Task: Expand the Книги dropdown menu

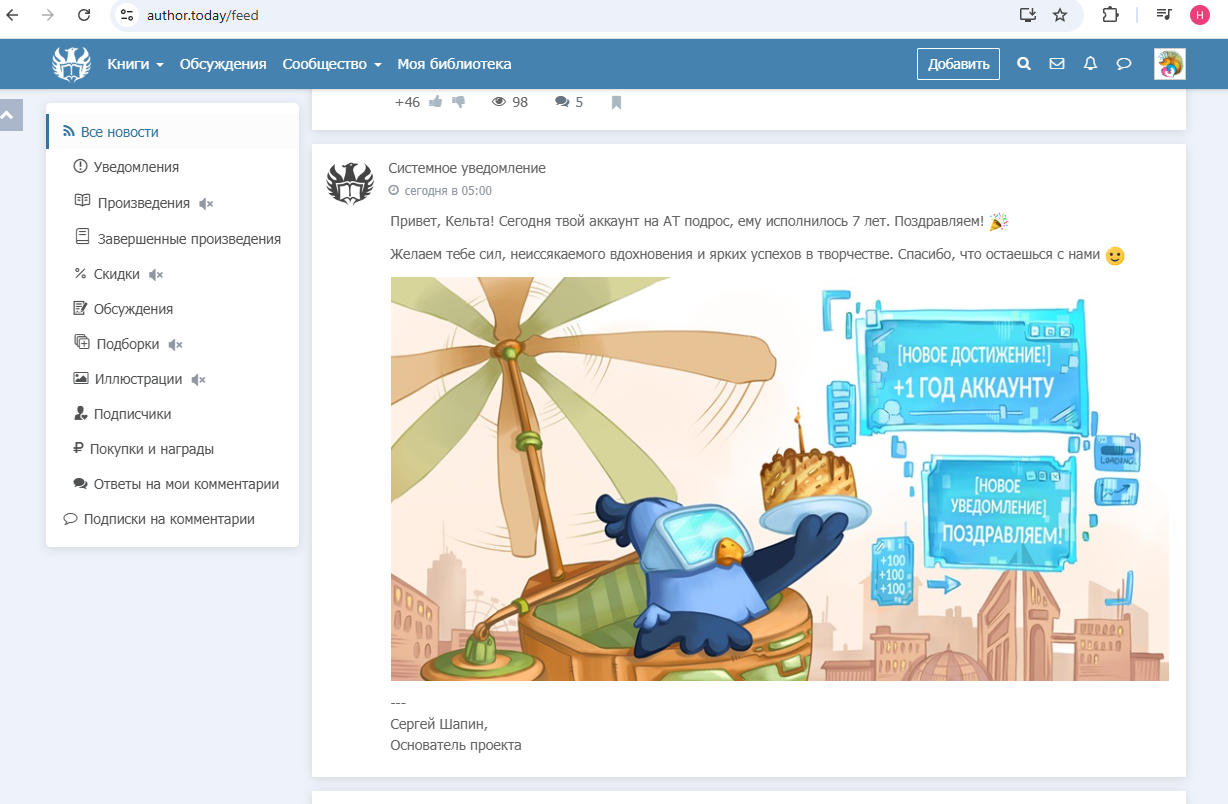Action: (135, 64)
